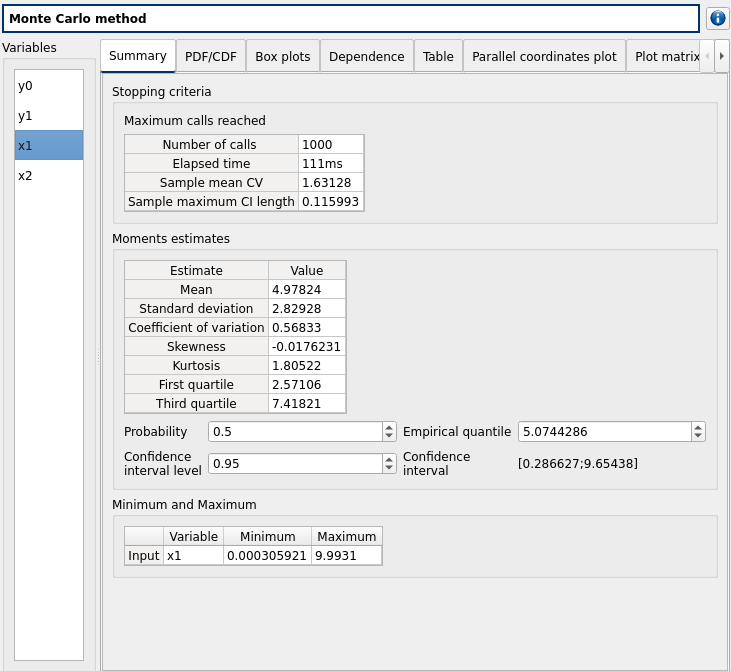
Task: Increase the Empirical quantile value
Action: [698, 427]
